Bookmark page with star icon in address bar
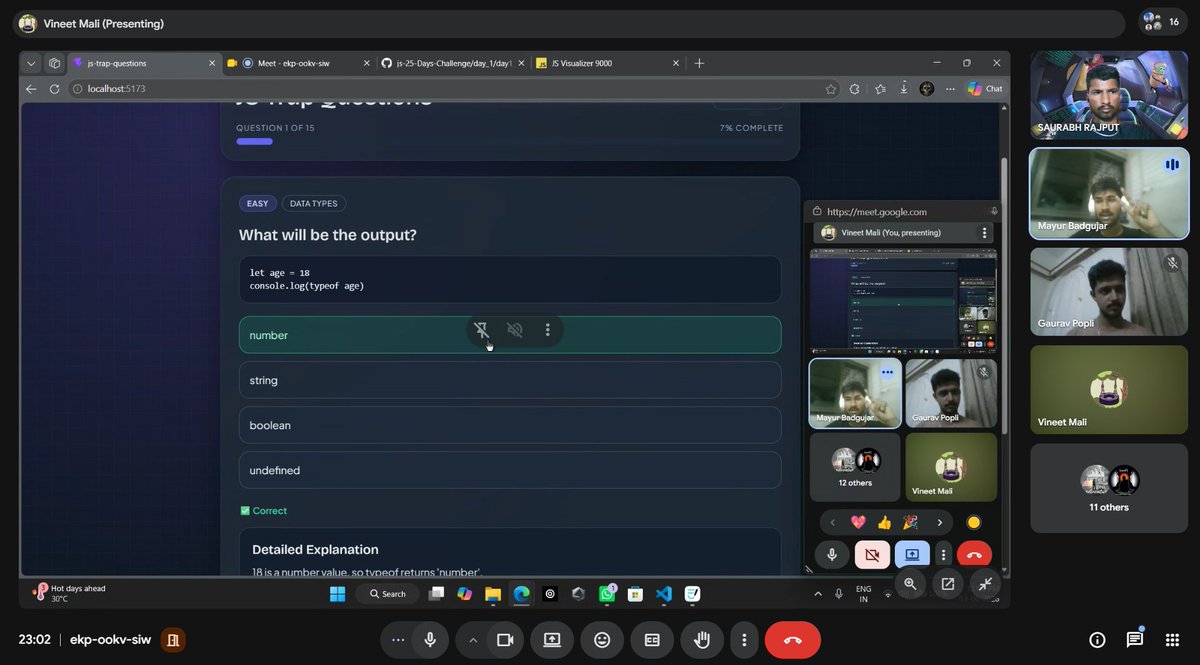1200x665 pixels. [x=831, y=88]
